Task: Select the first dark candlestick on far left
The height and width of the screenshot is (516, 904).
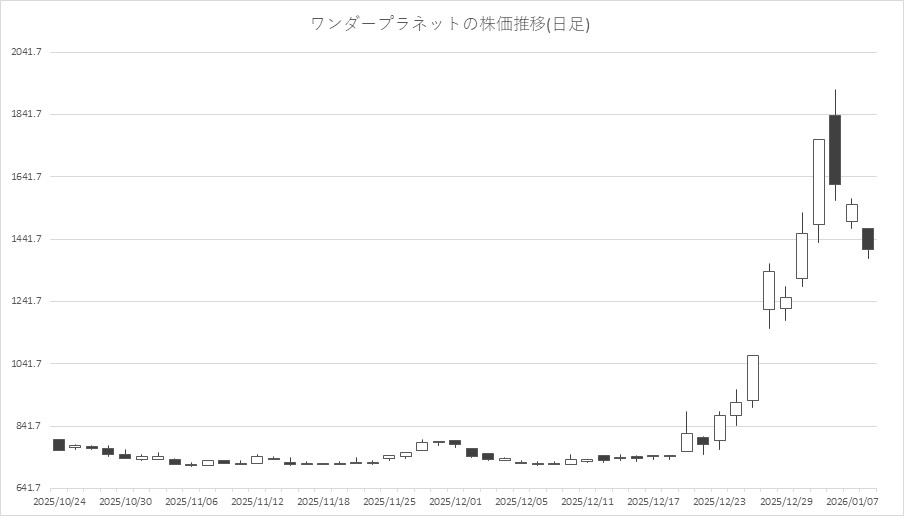Action: pyautogui.click(x=59, y=445)
